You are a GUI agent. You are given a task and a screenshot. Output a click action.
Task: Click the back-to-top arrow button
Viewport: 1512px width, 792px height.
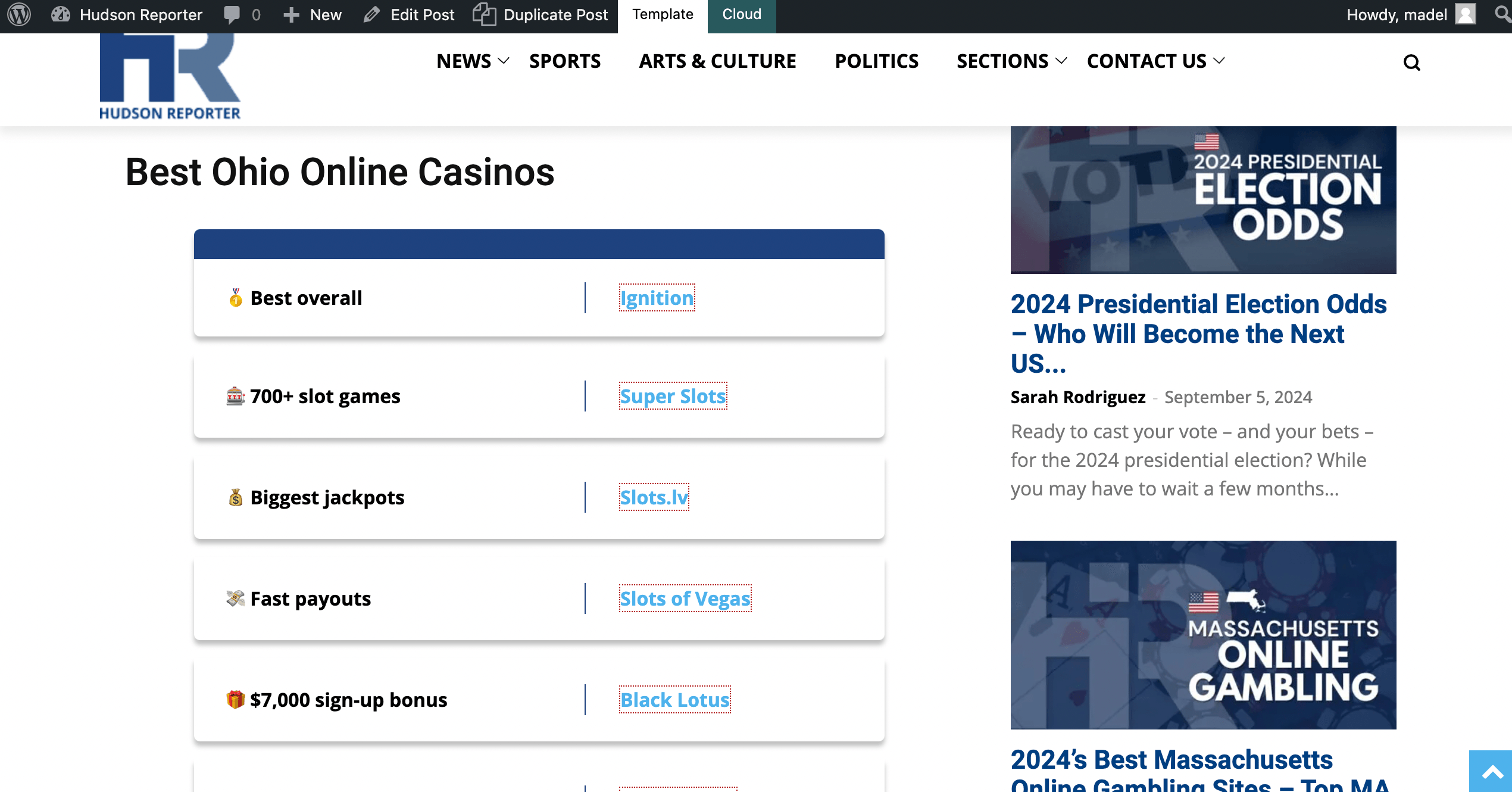click(1491, 772)
